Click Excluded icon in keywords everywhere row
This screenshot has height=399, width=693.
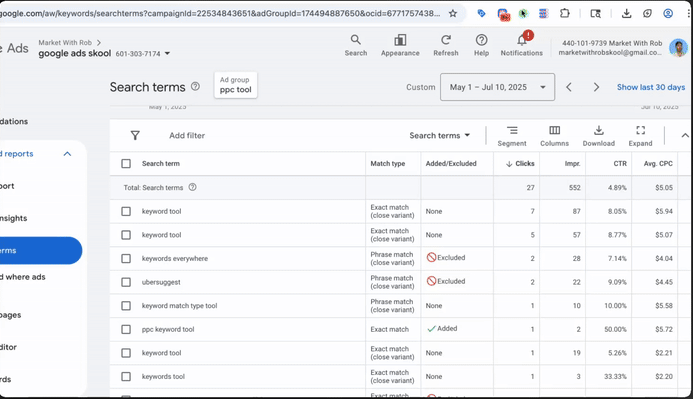point(431,257)
